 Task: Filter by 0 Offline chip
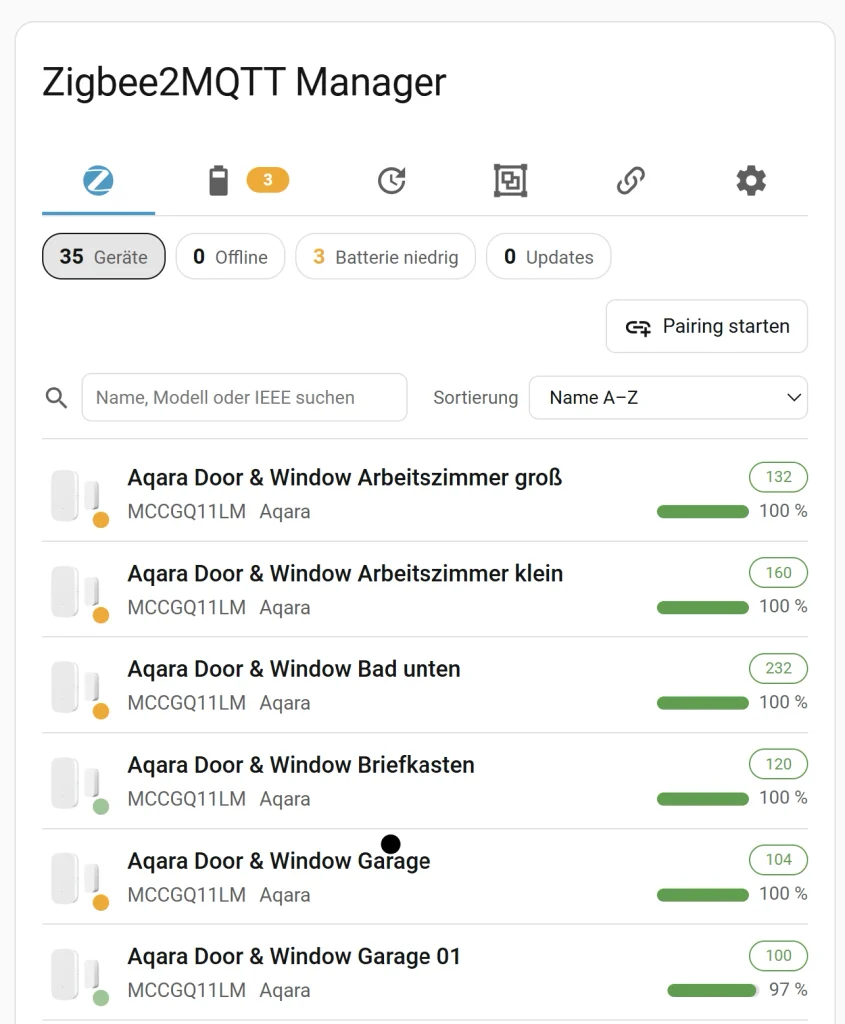pos(231,257)
